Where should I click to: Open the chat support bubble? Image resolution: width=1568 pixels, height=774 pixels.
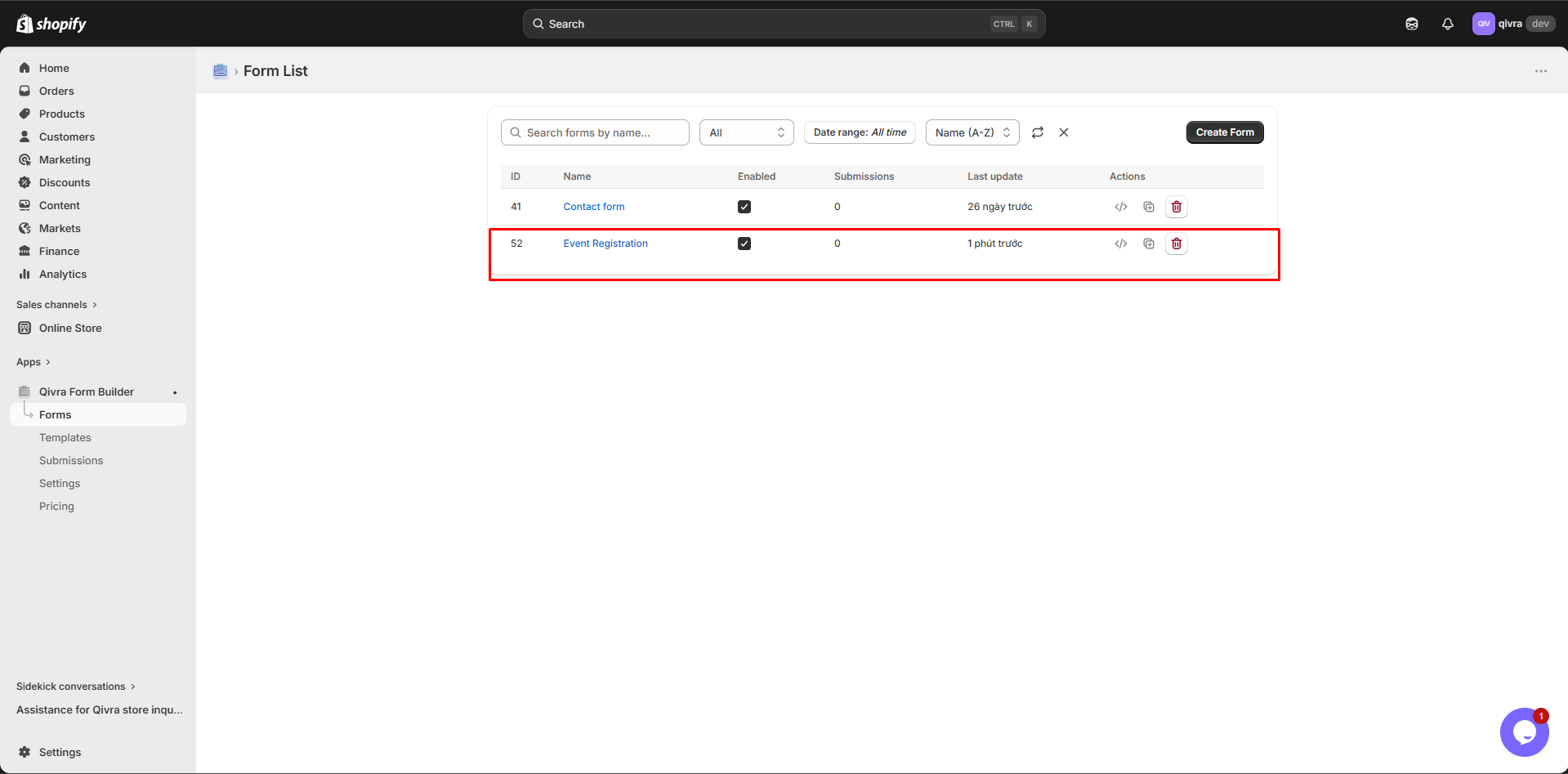click(x=1525, y=732)
